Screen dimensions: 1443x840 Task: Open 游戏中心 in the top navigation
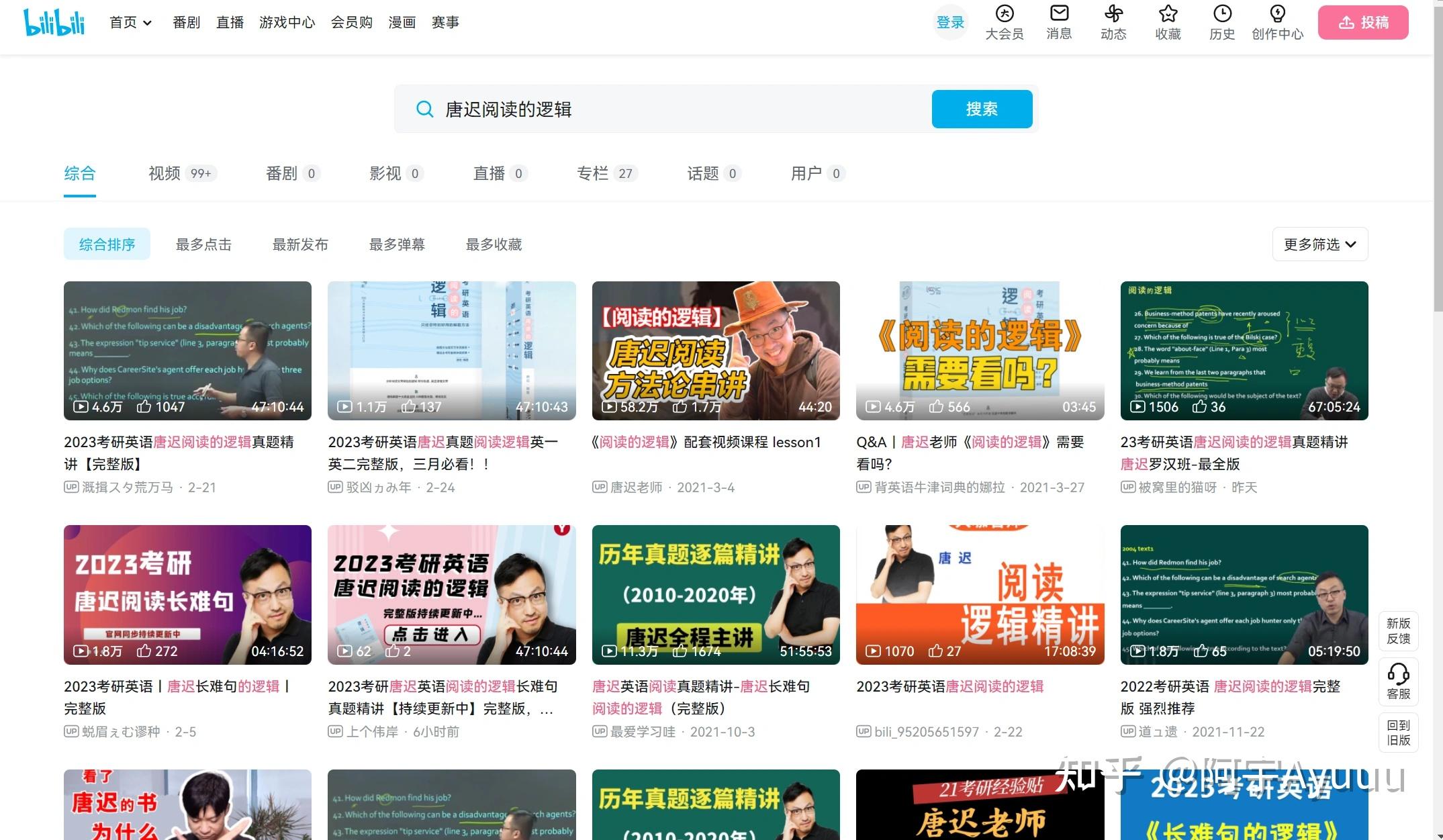[x=287, y=22]
